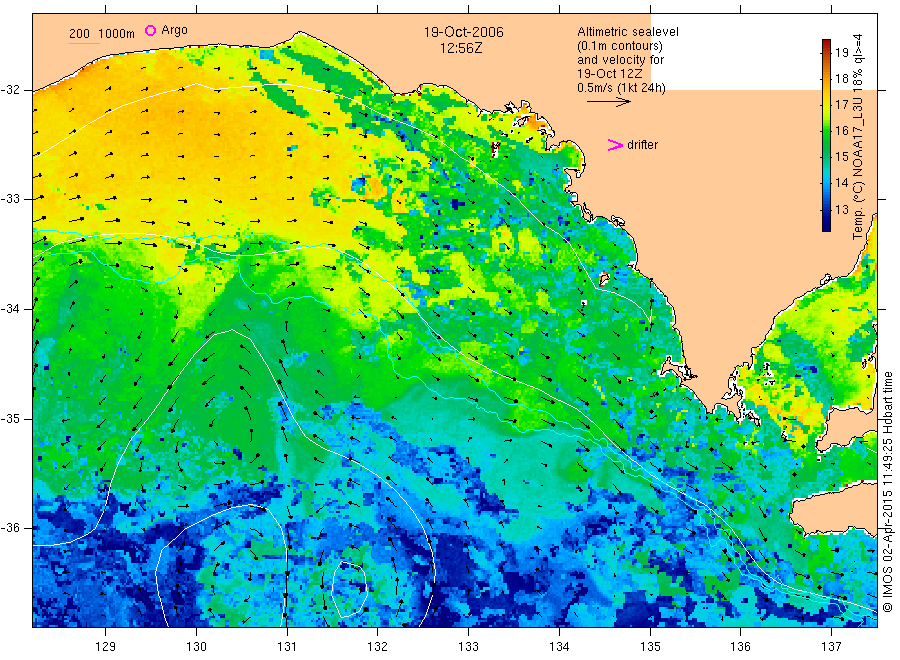
Task: Click the 'Argo' legend label
Action: pyautogui.click(x=174, y=30)
